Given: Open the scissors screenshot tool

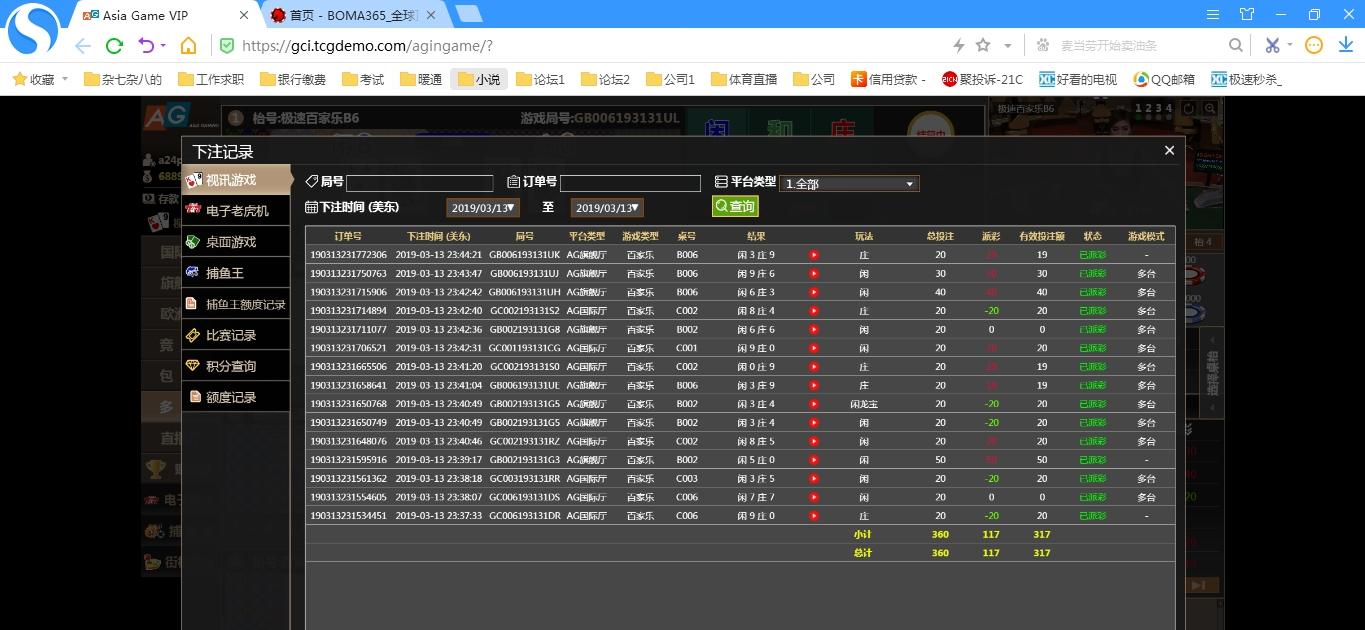Looking at the screenshot, I should [1272, 45].
